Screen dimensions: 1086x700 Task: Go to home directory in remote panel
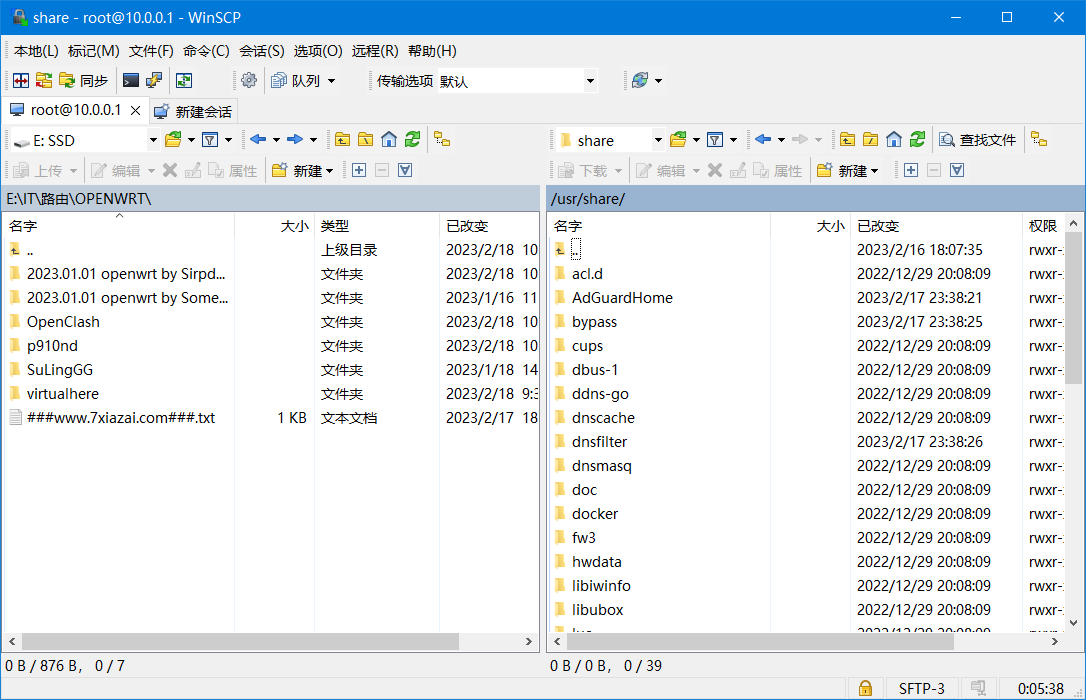(x=893, y=139)
